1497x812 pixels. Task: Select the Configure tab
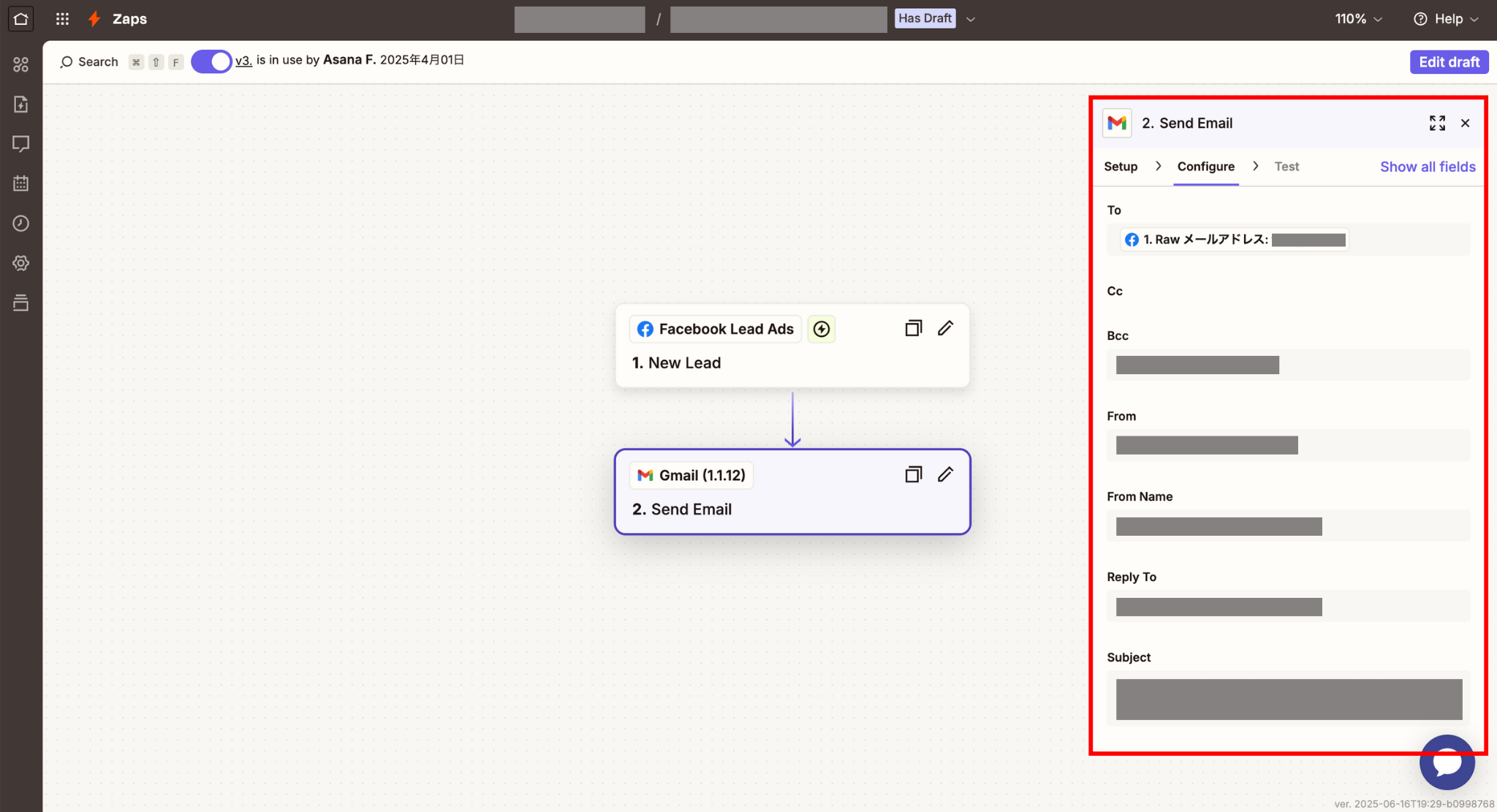(x=1206, y=167)
